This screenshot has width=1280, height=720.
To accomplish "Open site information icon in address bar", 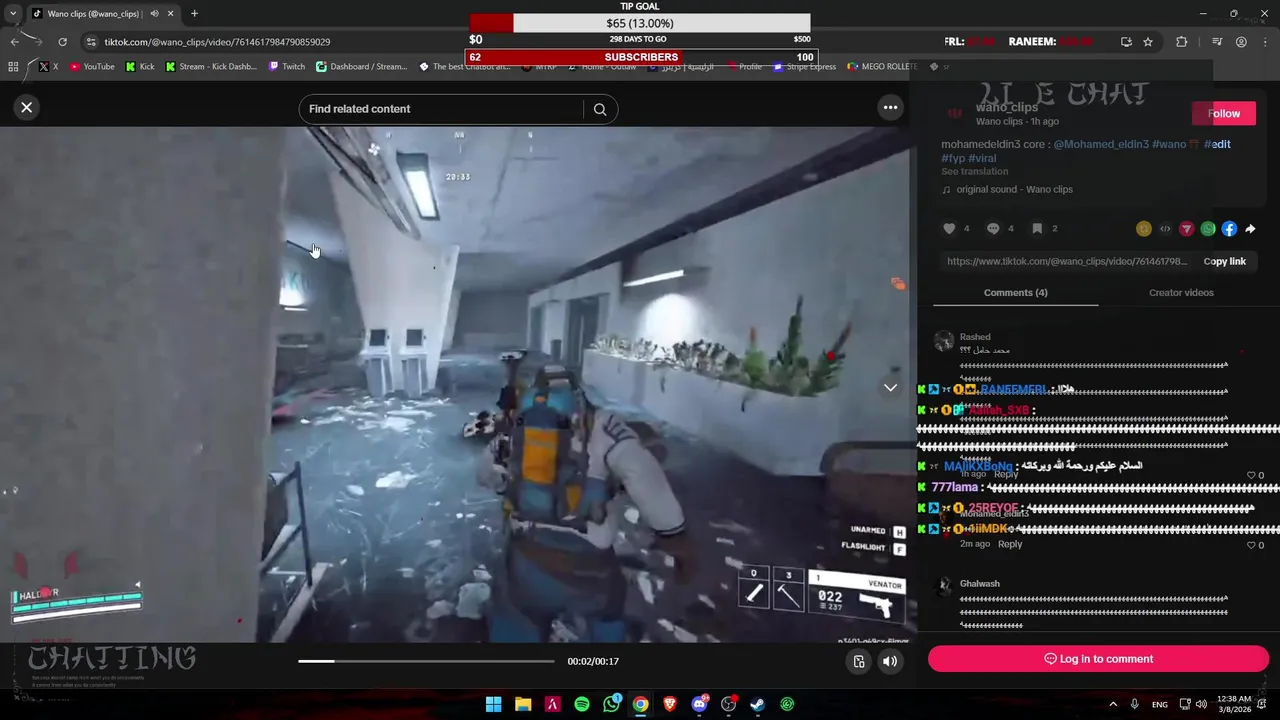I will pyautogui.click(x=91, y=42).
